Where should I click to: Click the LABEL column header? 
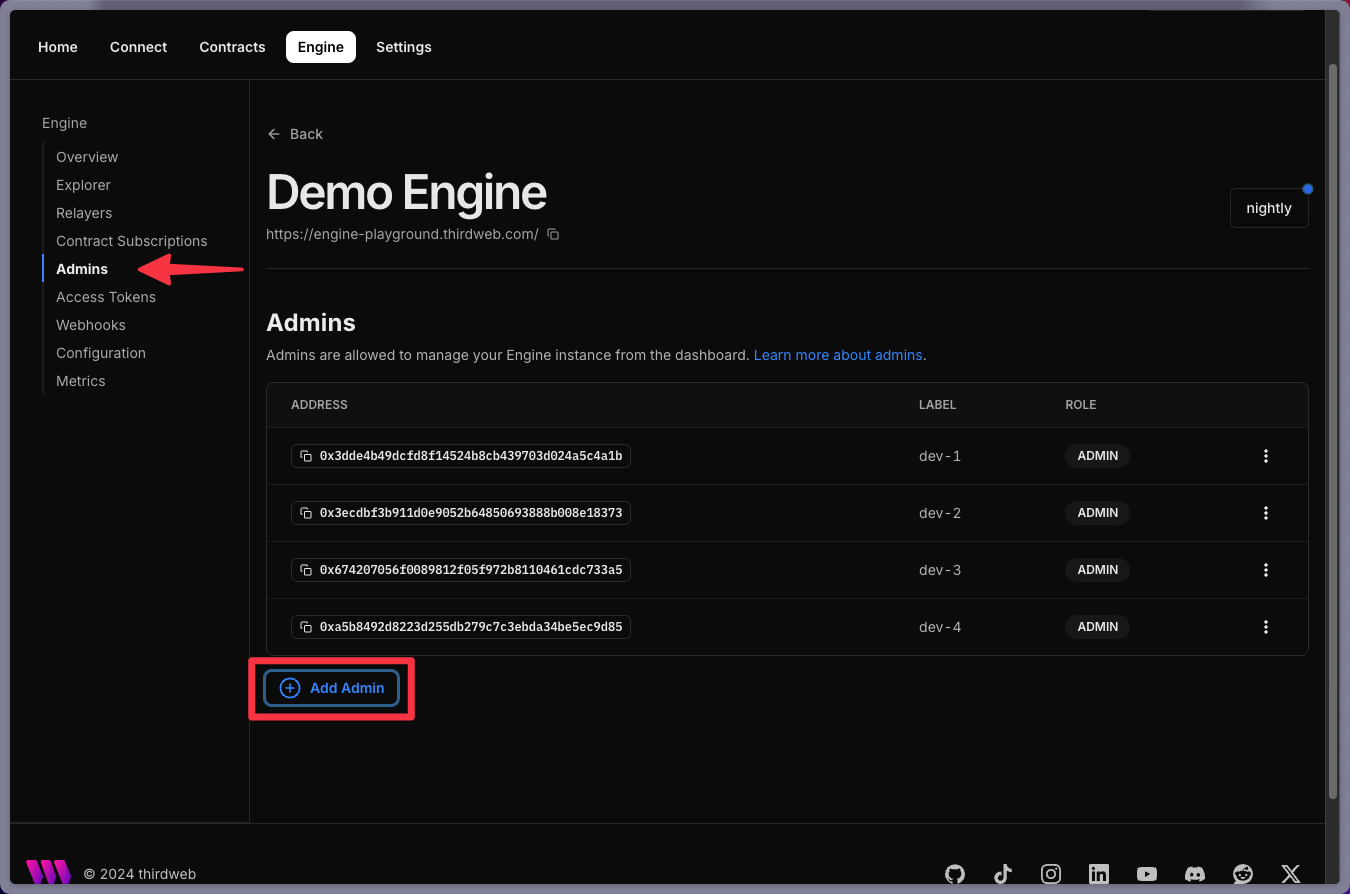pos(937,405)
